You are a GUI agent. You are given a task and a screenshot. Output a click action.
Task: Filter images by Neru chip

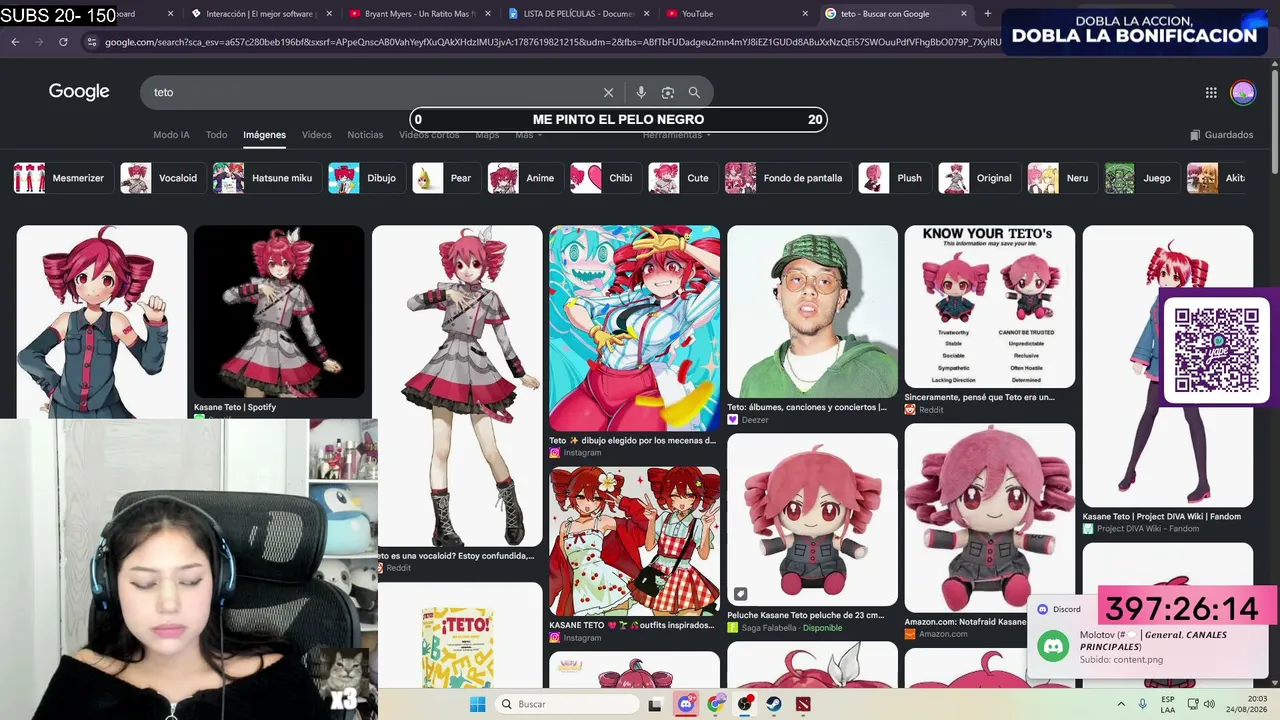point(1061,178)
